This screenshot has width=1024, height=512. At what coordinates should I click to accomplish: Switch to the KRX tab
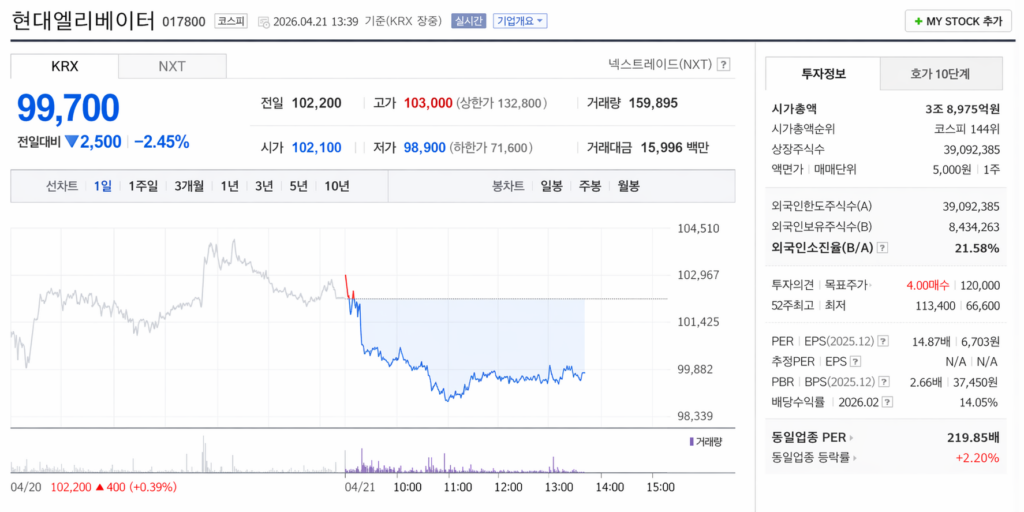point(65,66)
